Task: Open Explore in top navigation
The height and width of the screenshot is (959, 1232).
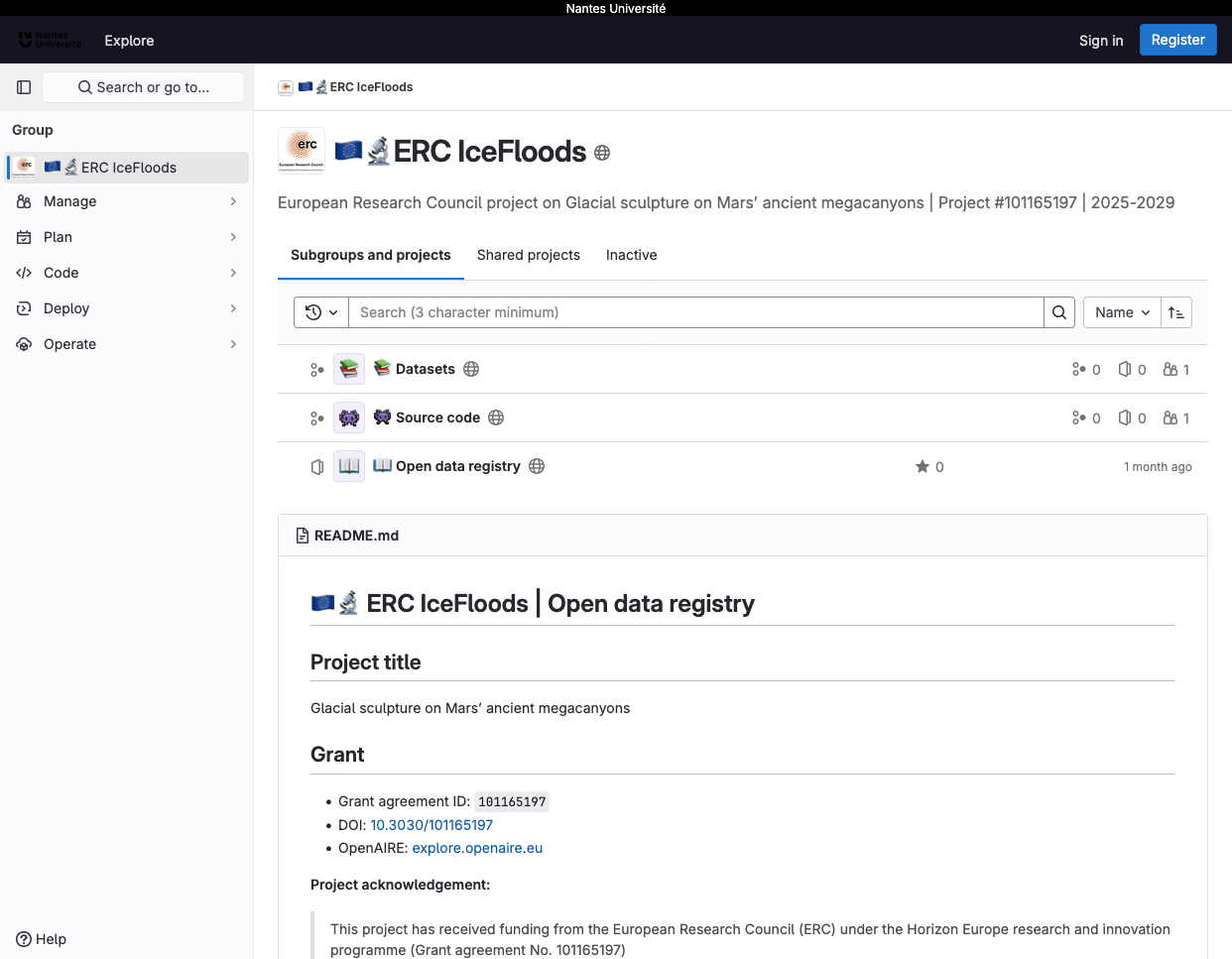Action: pyautogui.click(x=129, y=41)
